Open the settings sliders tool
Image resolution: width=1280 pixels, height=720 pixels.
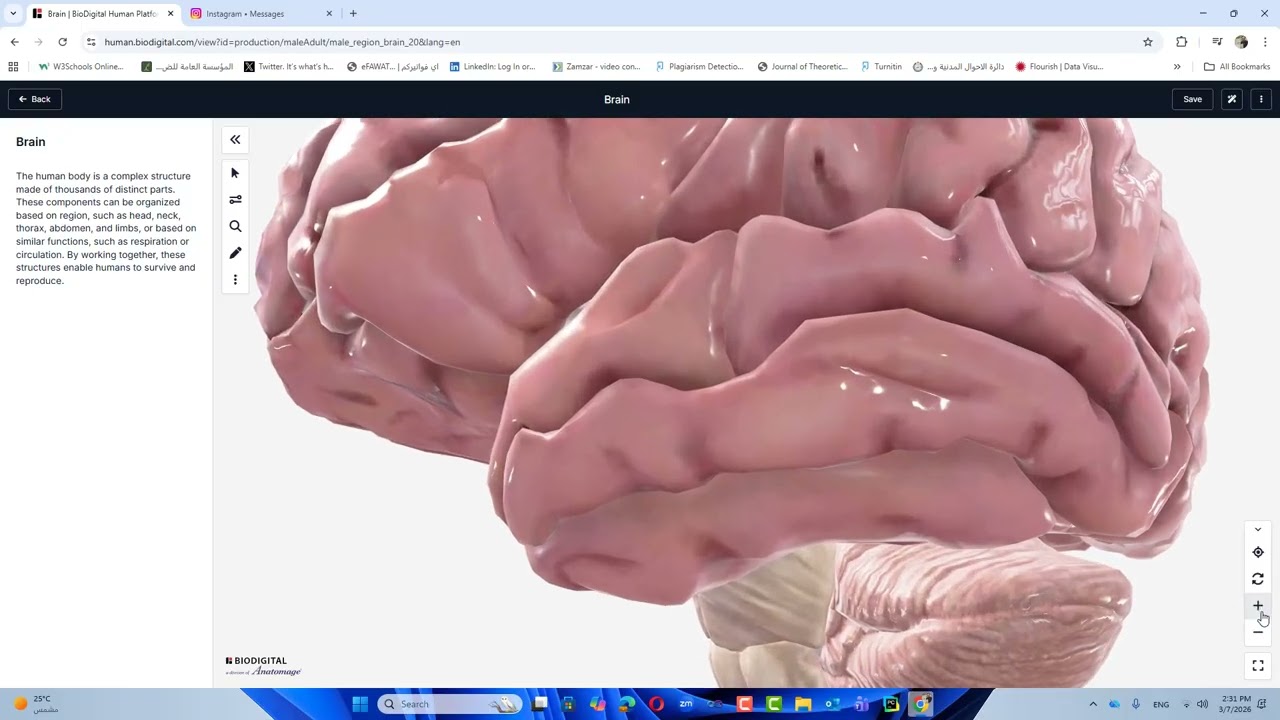pyautogui.click(x=235, y=200)
